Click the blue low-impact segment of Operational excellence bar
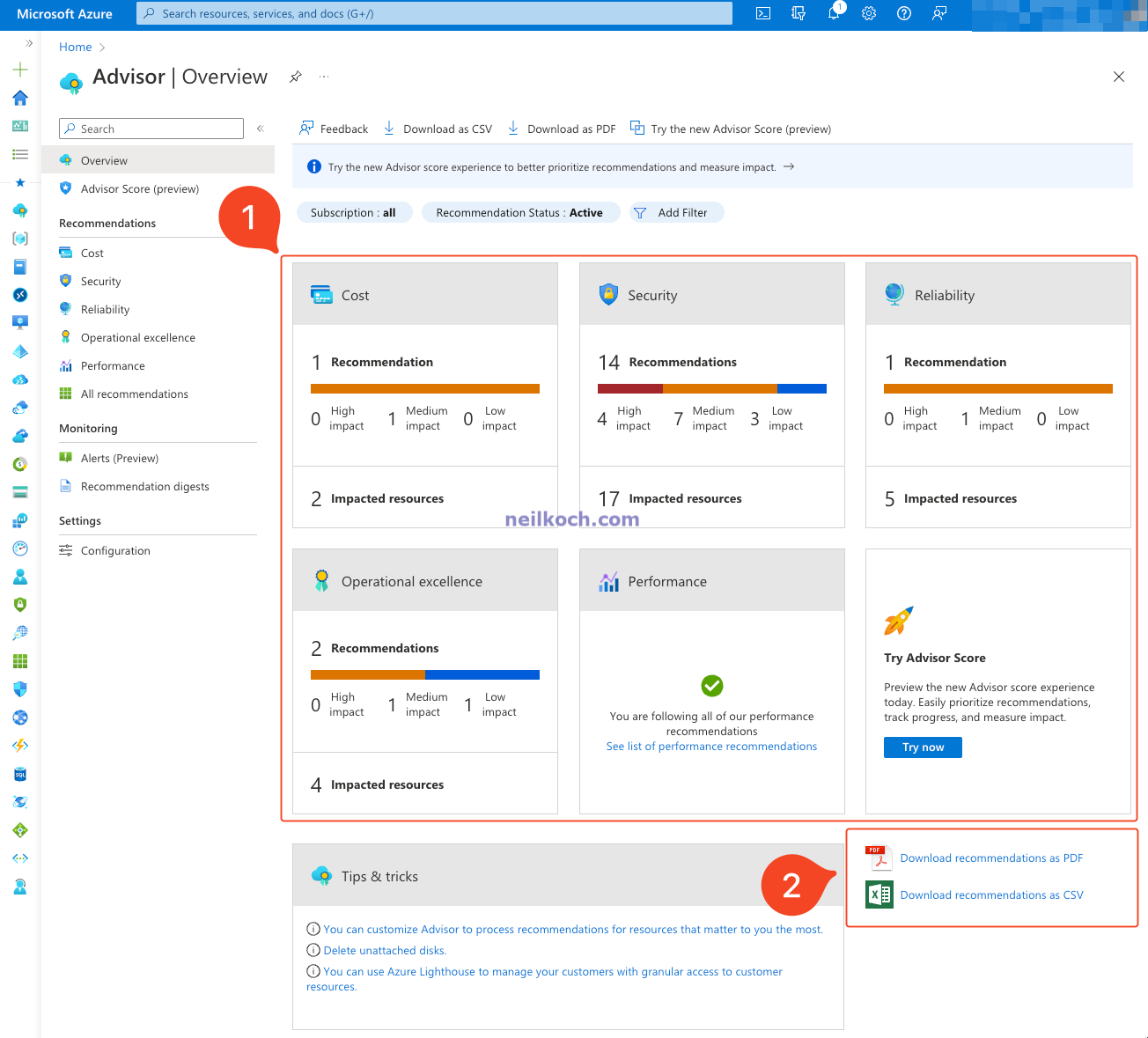Screen dimensions: 1148x1038 pos(482,674)
